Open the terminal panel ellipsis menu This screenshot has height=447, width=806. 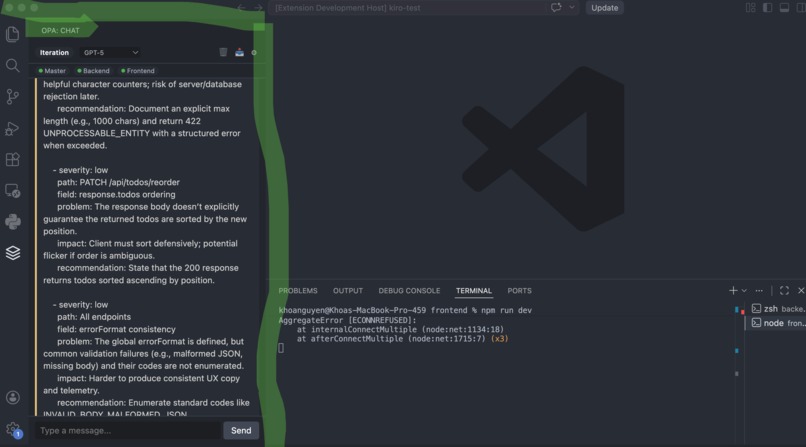click(x=759, y=291)
